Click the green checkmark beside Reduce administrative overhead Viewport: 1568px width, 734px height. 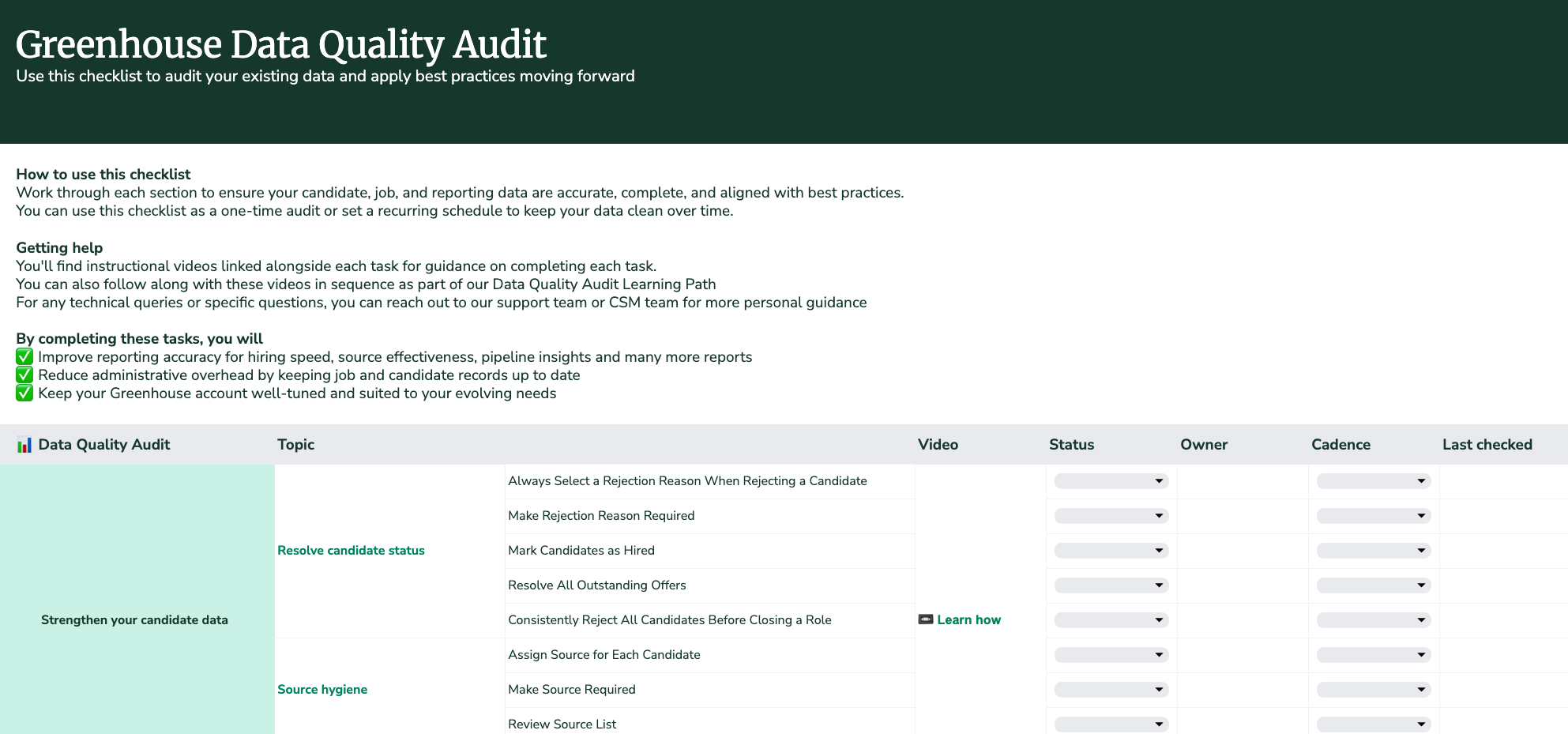(x=24, y=375)
